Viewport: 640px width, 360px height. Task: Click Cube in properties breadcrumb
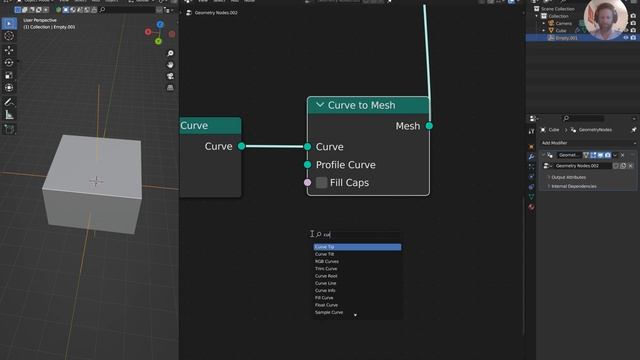tap(554, 130)
